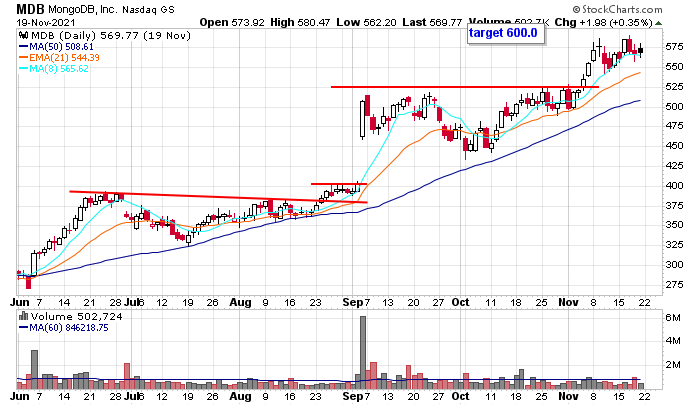Click the 'High 580.47' value

click(300, 22)
